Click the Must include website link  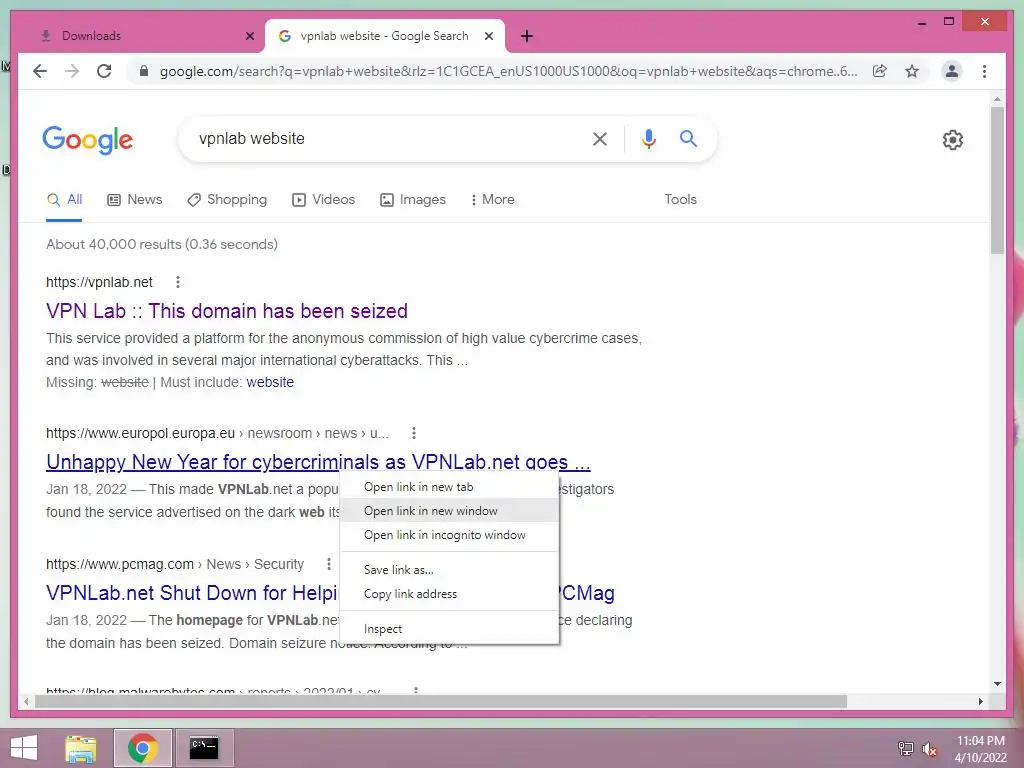click(x=270, y=382)
